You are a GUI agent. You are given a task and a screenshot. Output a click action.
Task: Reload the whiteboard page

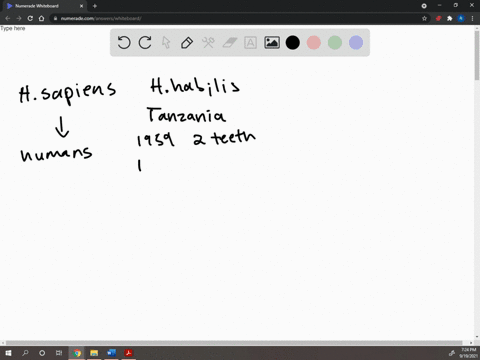[x=30, y=18]
